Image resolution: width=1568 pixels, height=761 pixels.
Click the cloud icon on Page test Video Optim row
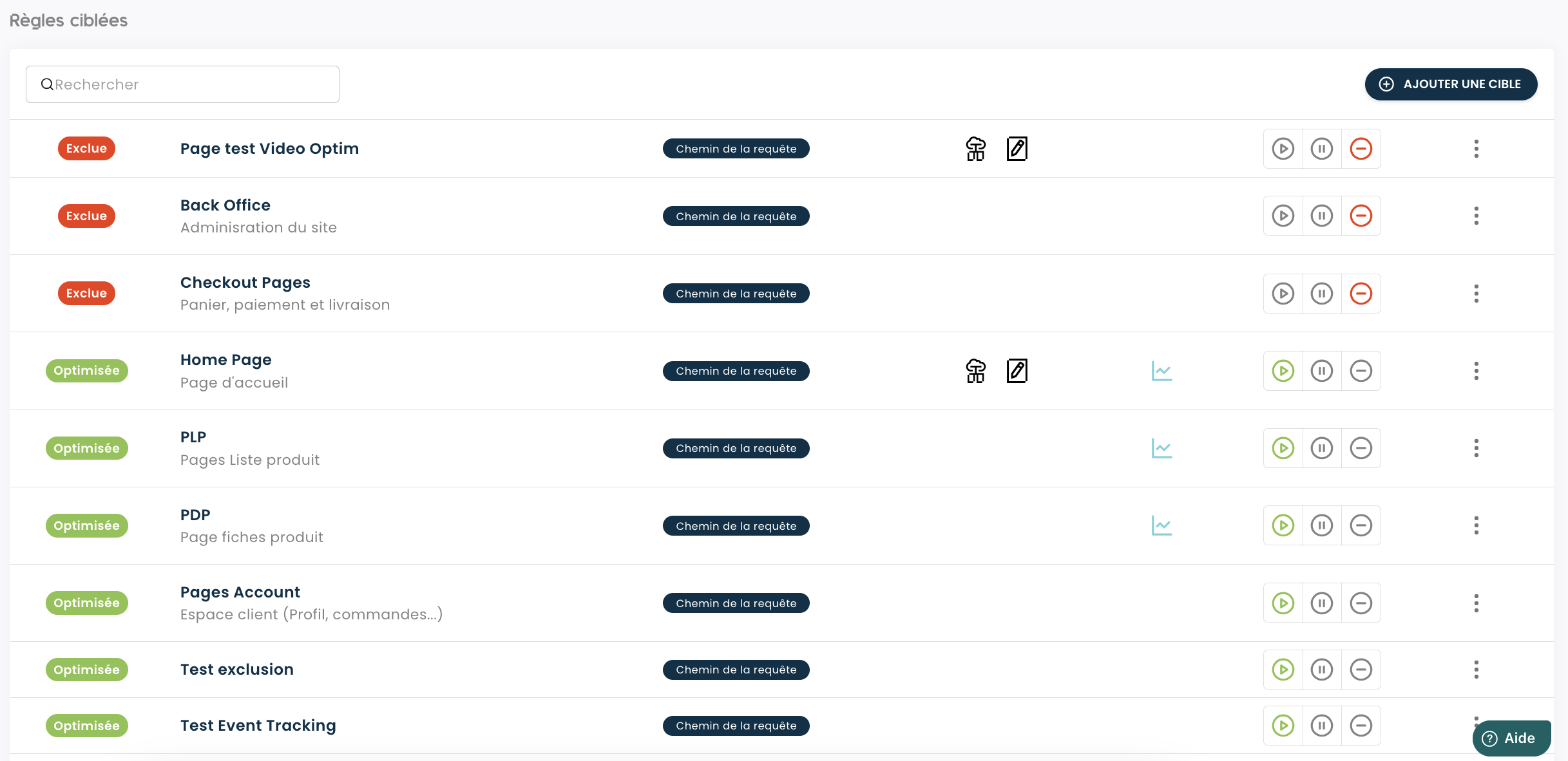tap(975, 149)
